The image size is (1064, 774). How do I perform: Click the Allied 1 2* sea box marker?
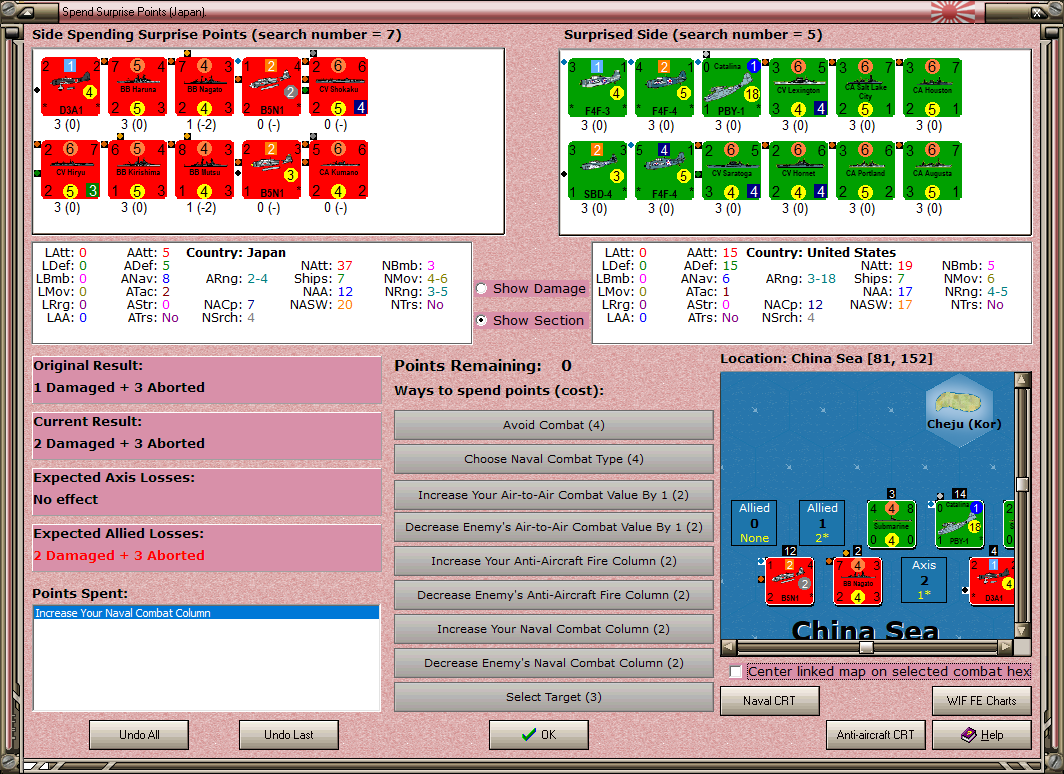[x=822, y=523]
